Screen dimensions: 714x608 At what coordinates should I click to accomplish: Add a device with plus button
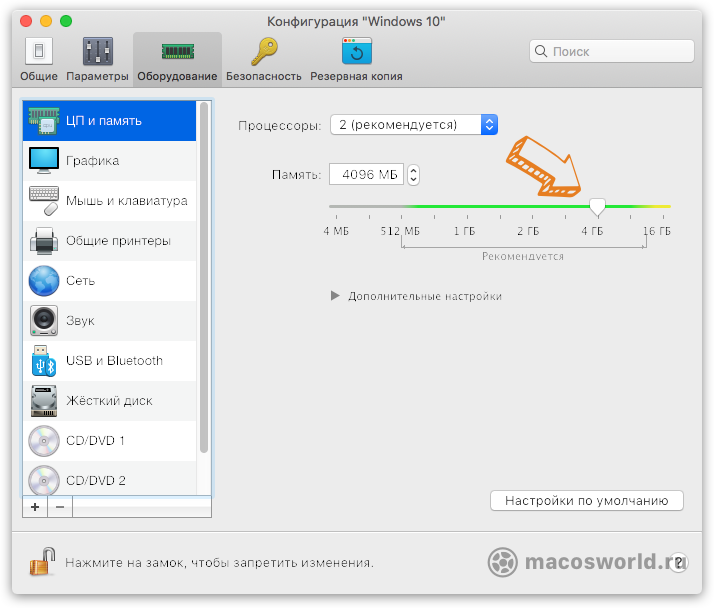[35, 507]
